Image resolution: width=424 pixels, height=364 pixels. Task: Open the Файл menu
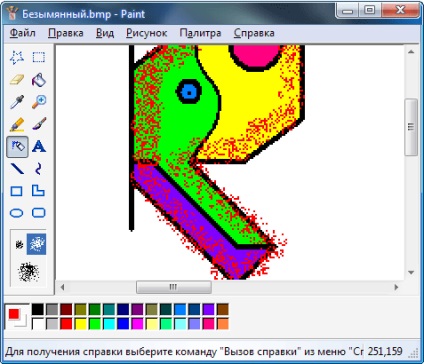22,33
